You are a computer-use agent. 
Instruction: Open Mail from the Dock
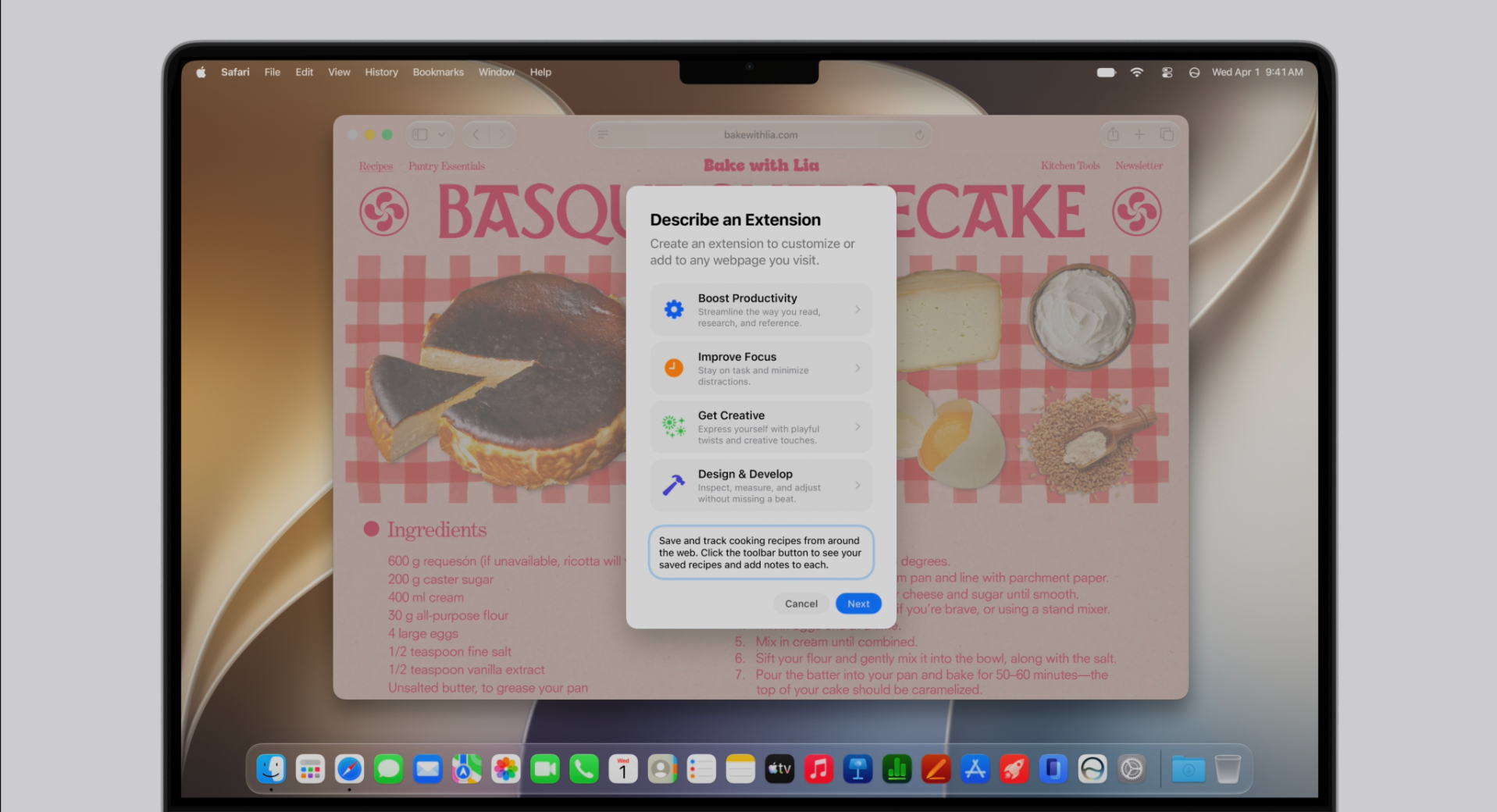coord(427,770)
